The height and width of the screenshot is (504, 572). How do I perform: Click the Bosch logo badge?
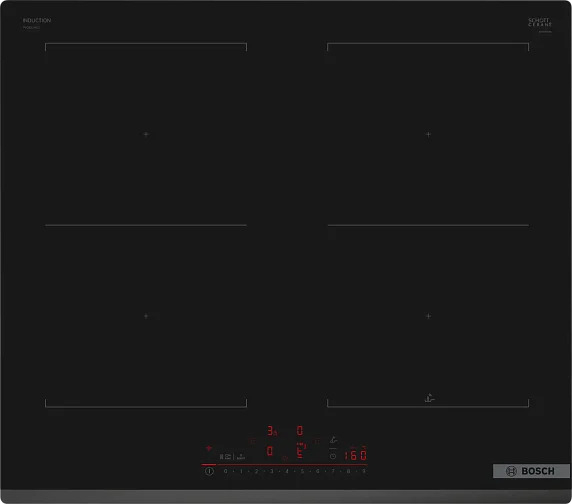(x=531, y=471)
